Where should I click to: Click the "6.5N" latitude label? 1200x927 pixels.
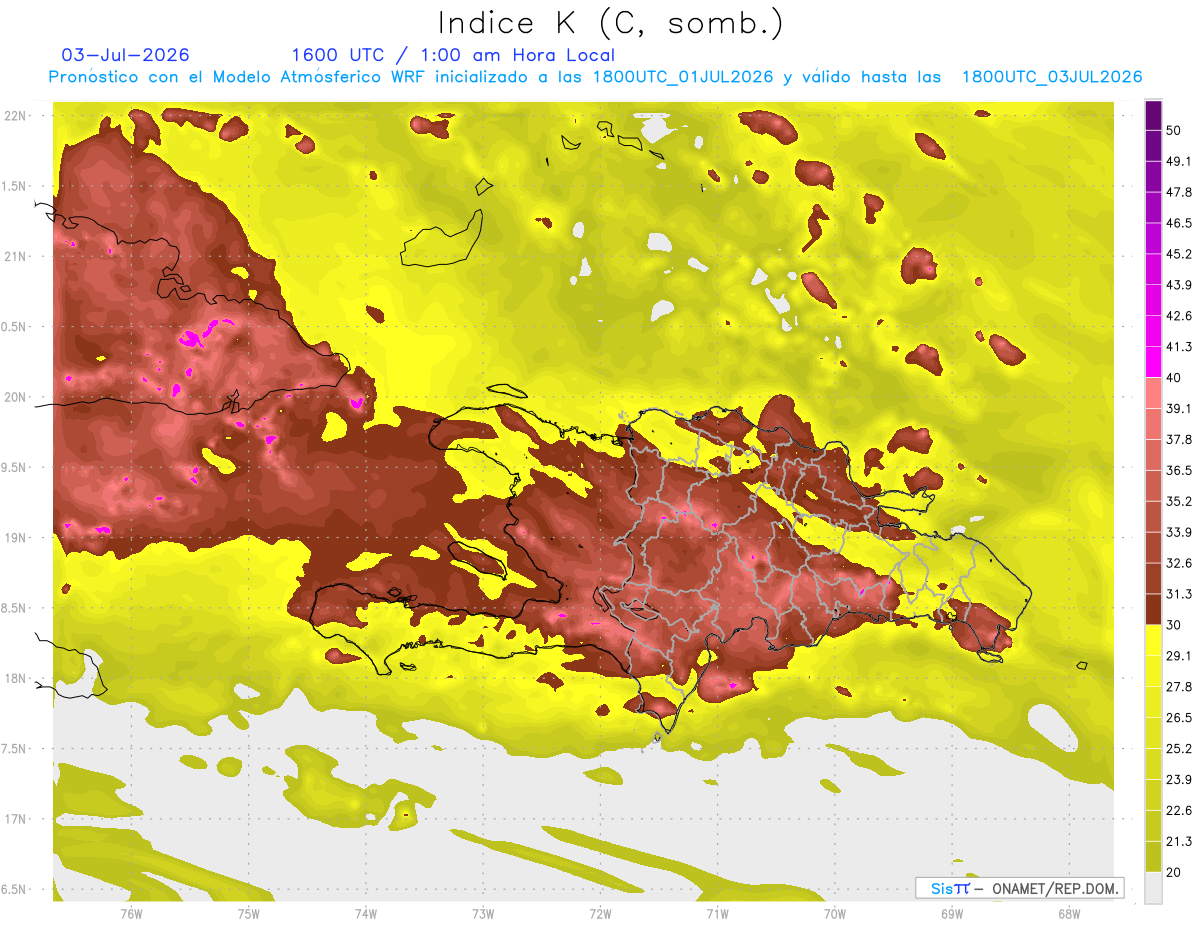click(15, 889)
